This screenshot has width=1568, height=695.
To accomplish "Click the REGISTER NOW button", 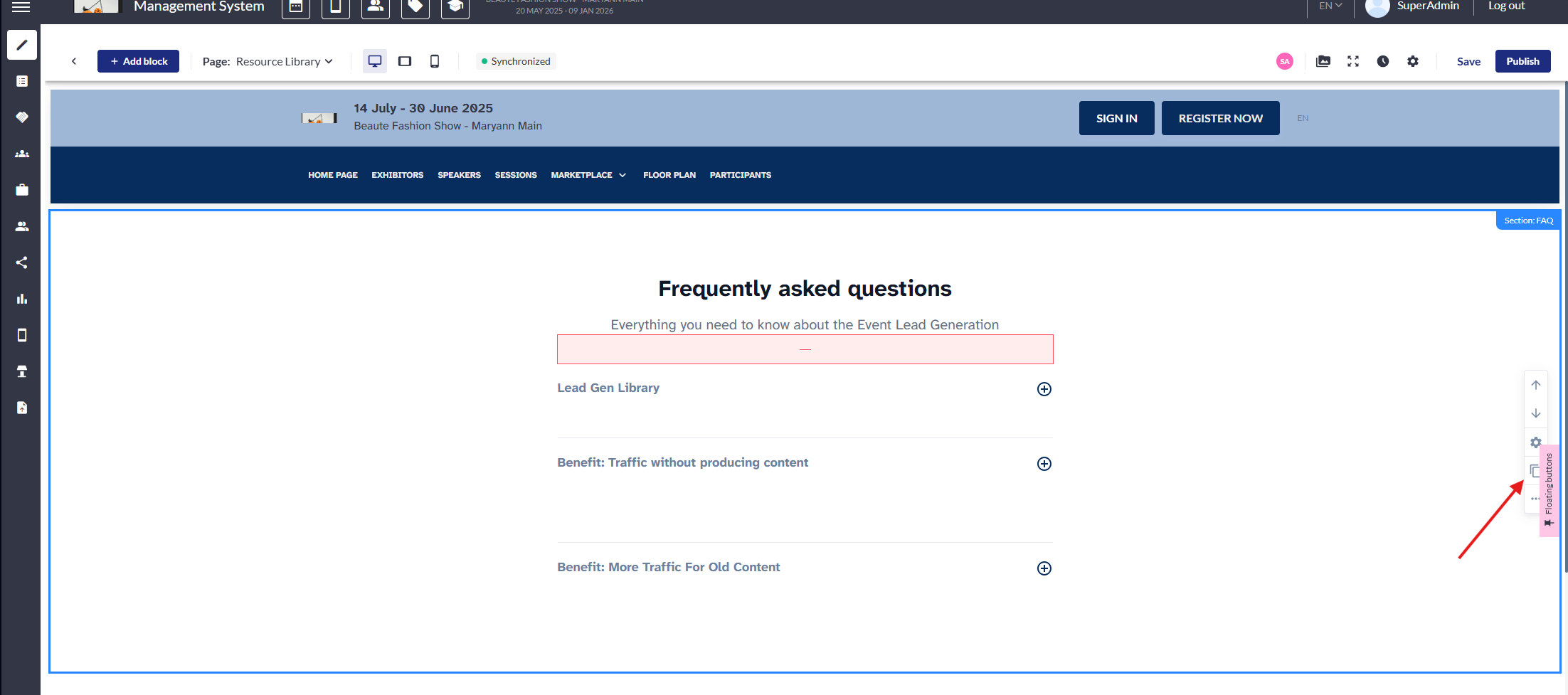I will click(1220, 118).
